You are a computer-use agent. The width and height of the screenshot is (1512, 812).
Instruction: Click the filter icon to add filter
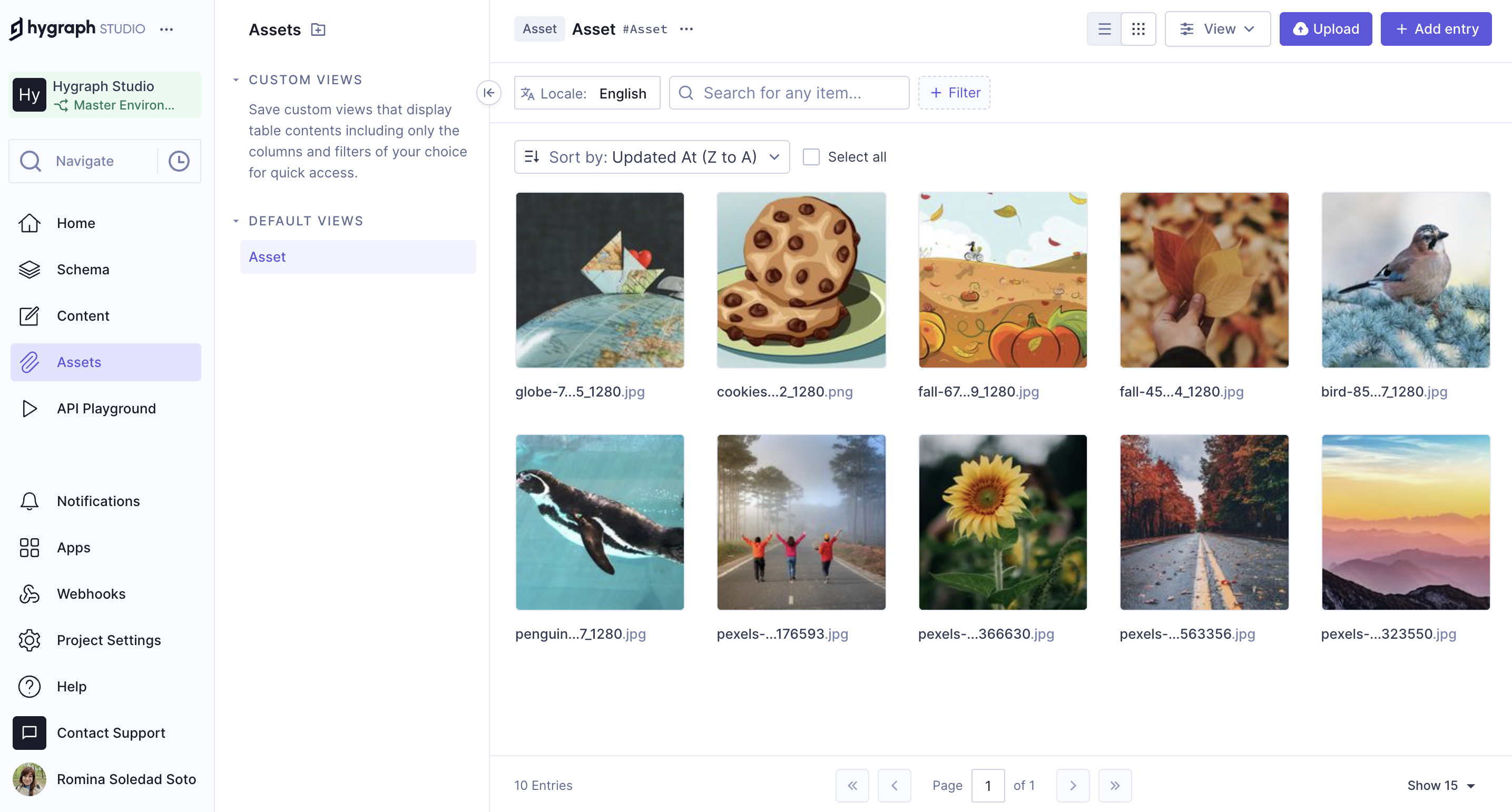(953, 92)
